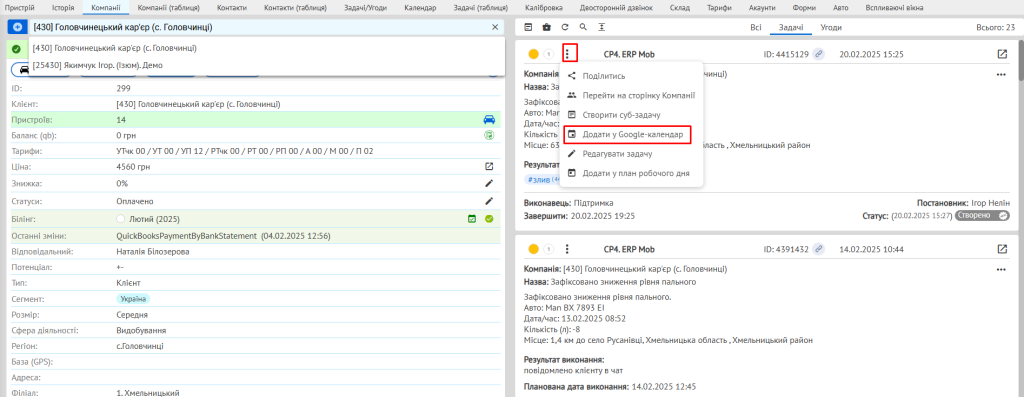1024x397 pixels.
Task: Open the Калібровка tab
Action: [x=543, y=8]
